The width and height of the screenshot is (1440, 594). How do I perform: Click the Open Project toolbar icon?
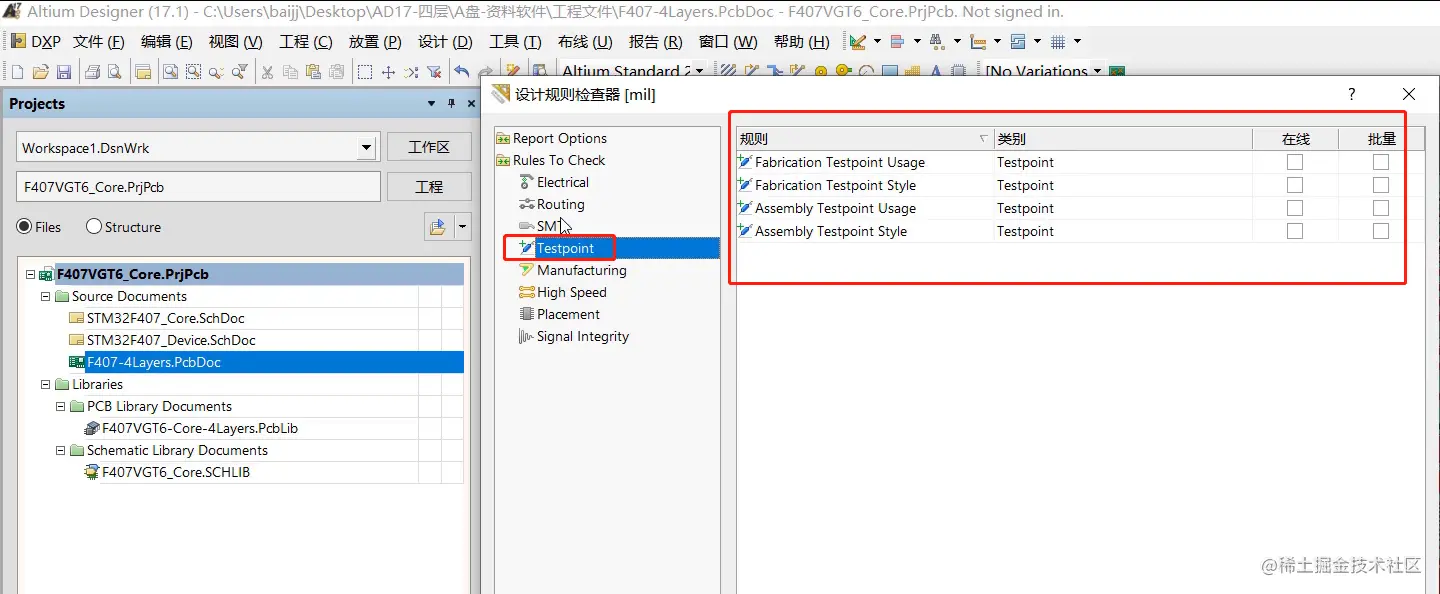[143, 72]
